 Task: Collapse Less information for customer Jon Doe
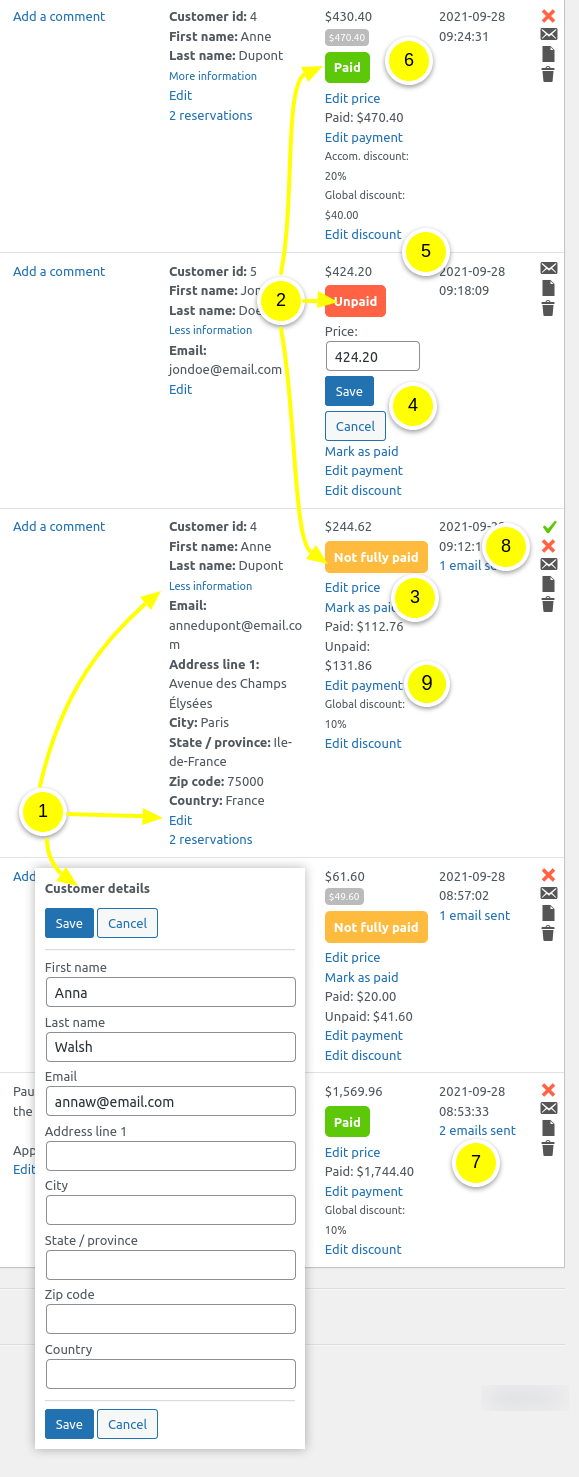coord(210,329)
